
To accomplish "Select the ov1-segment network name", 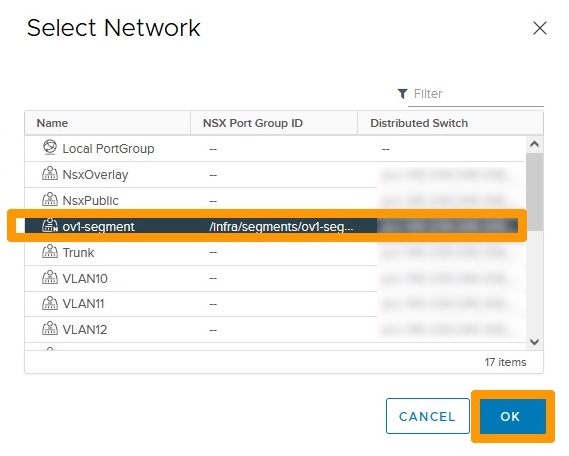I will pyautogui.click(x=98, y=227).
